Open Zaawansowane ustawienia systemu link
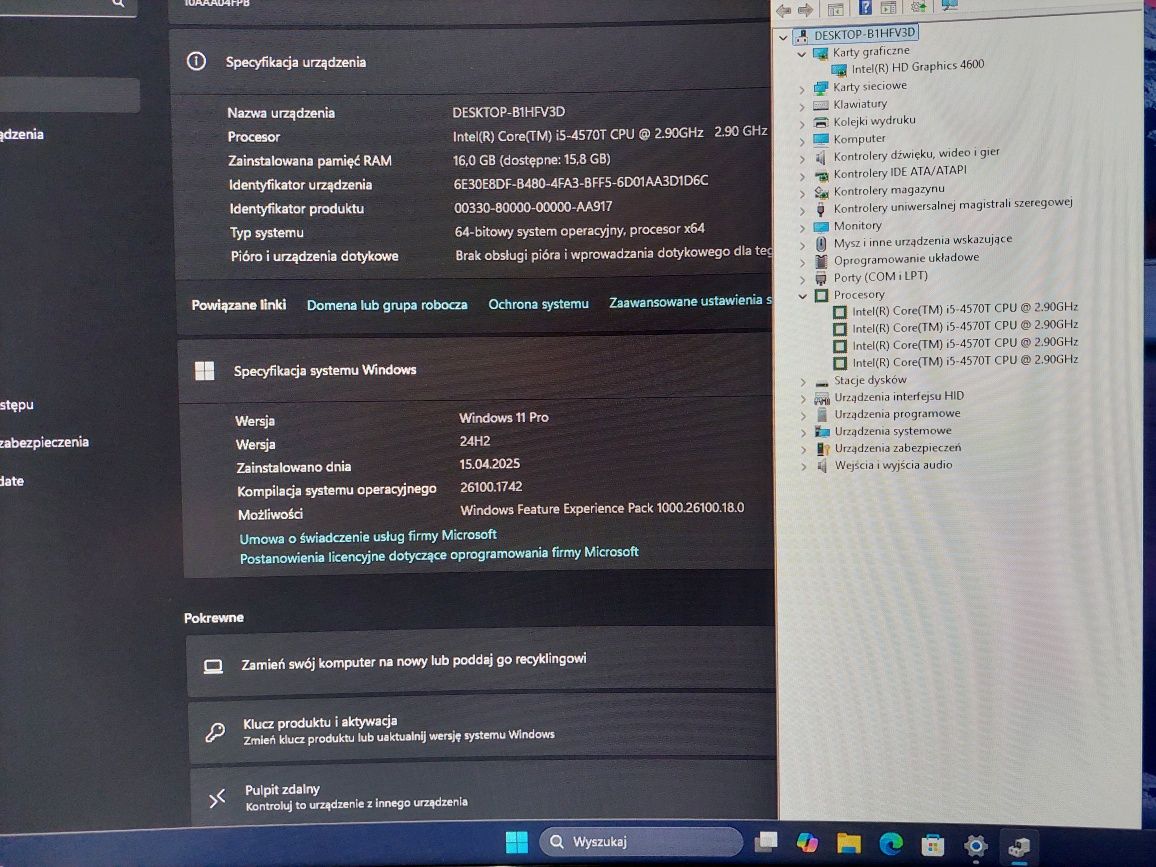 [690, 301]
